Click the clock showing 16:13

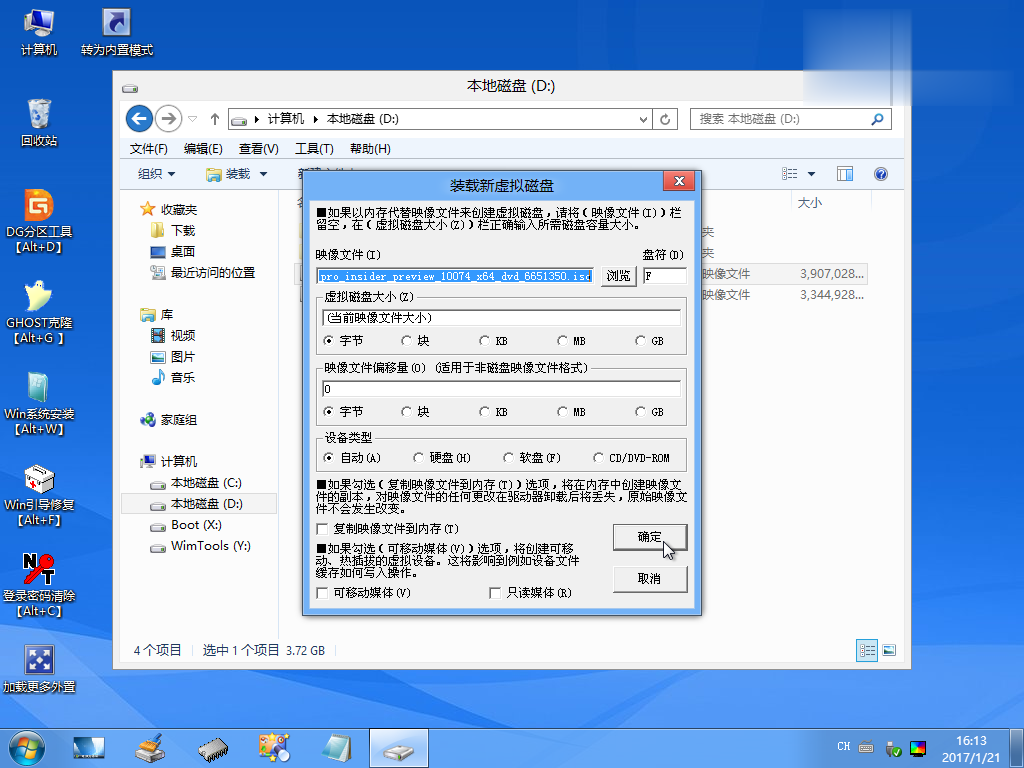(x=971, y=741)
